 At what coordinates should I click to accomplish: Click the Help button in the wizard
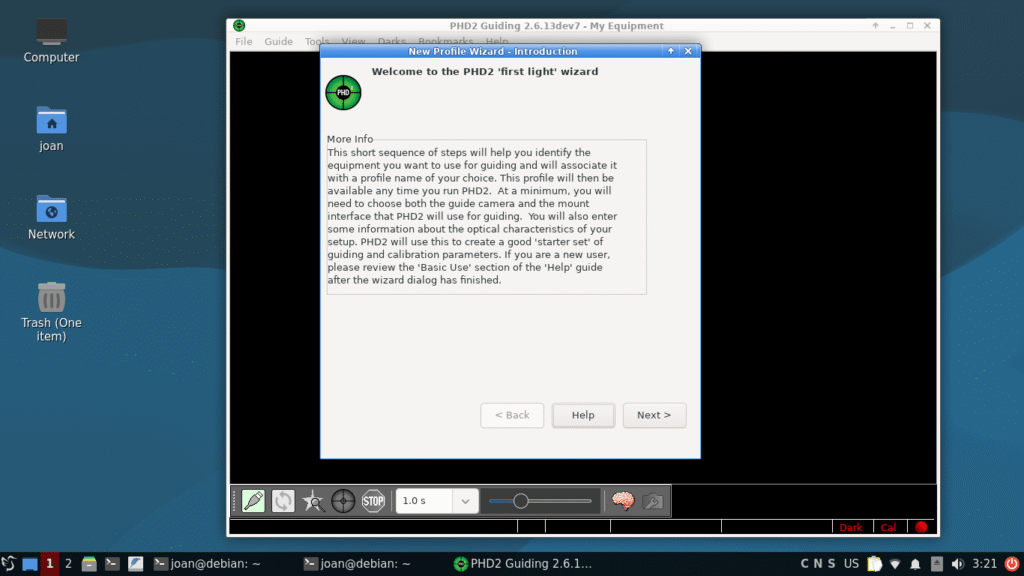pyautogui.click(x=583, y=416)
